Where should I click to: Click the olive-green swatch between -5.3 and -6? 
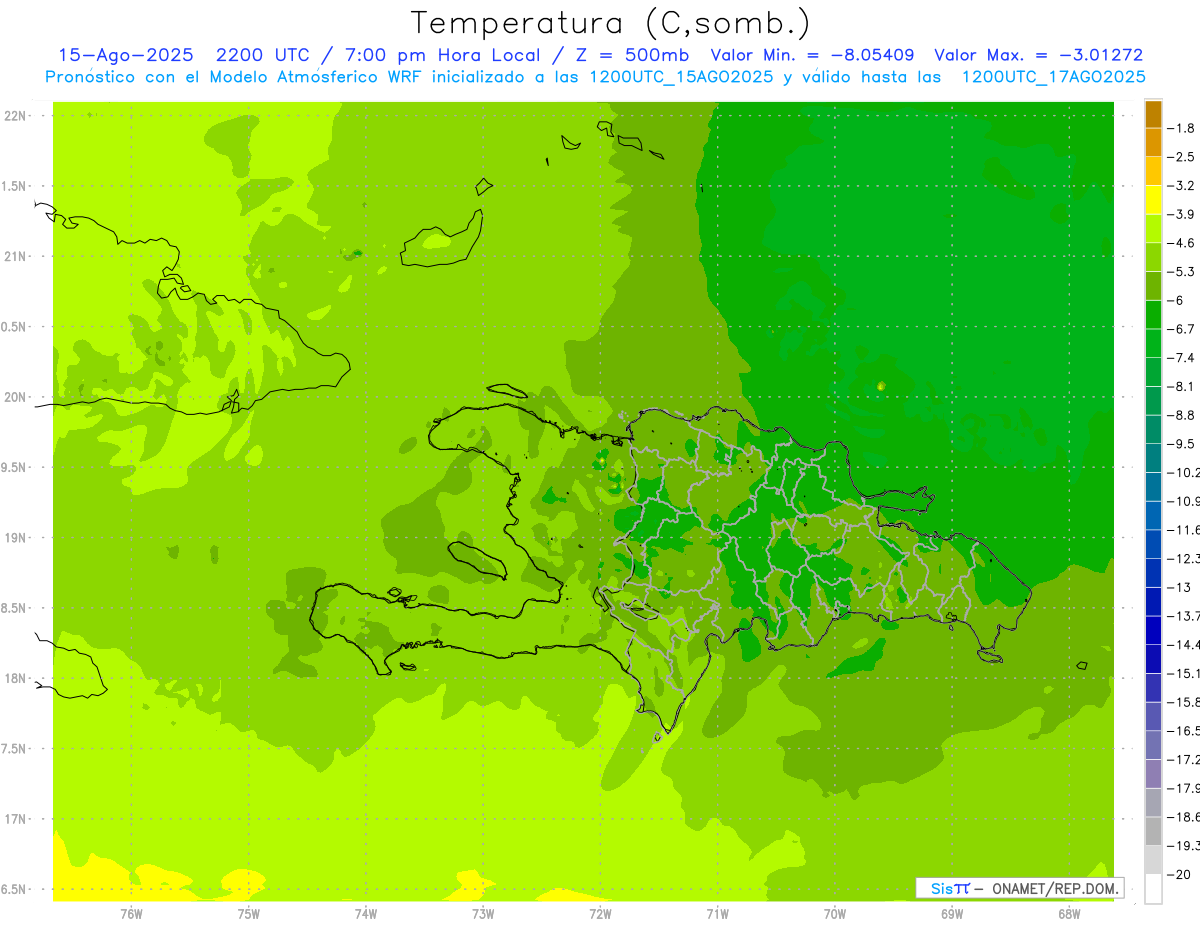pos(1153,286)
